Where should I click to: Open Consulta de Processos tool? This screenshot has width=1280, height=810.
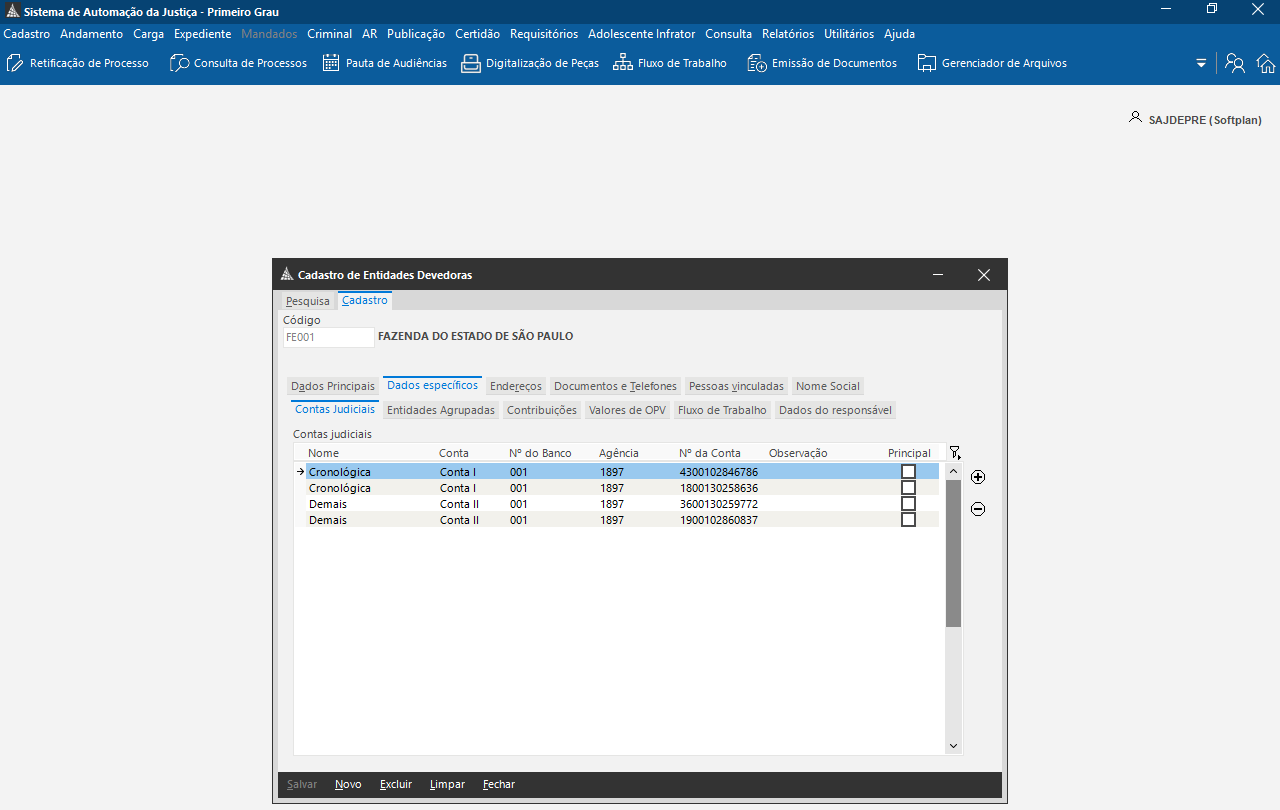pyautogui.click(x=239, y=63)
